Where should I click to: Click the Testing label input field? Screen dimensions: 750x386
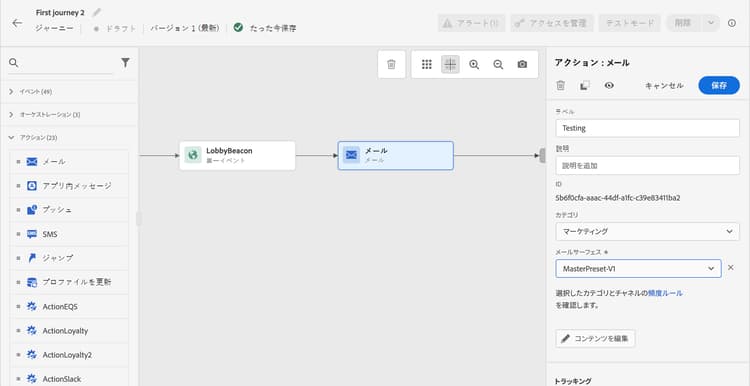pos(648,128)
